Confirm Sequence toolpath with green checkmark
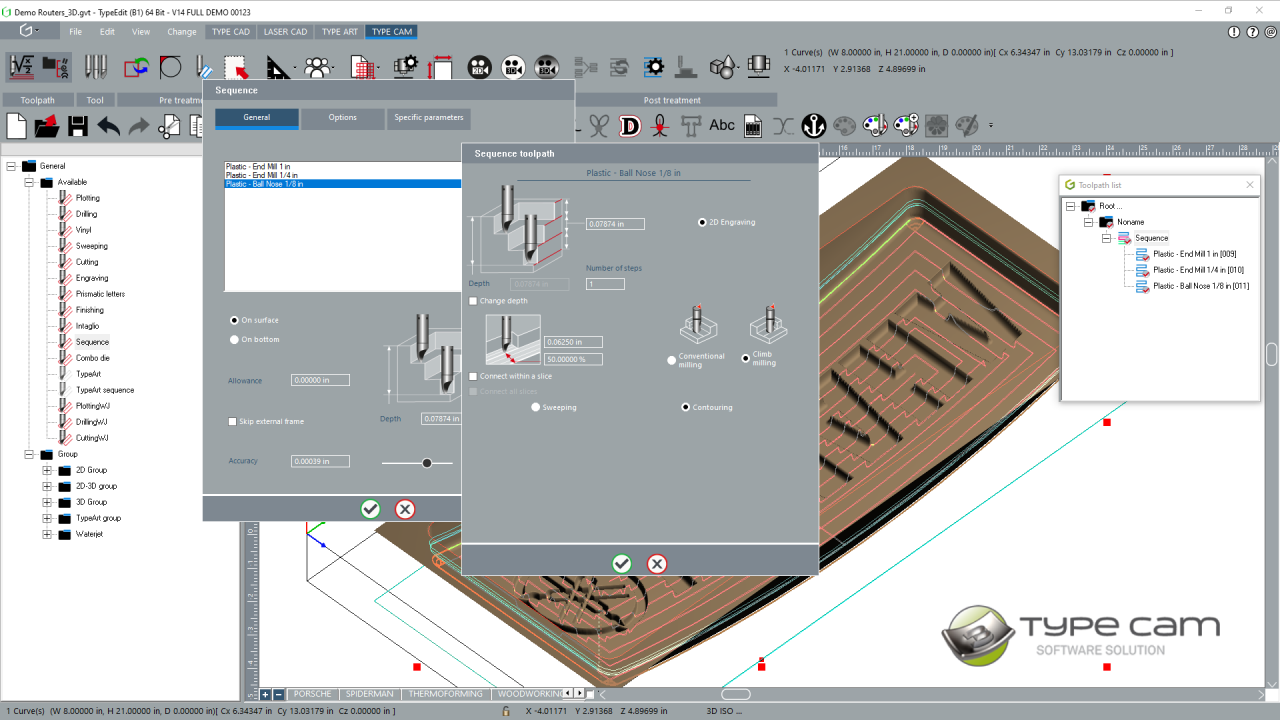This screenshot has width=1280, height=720. click(x=622, y=563)
